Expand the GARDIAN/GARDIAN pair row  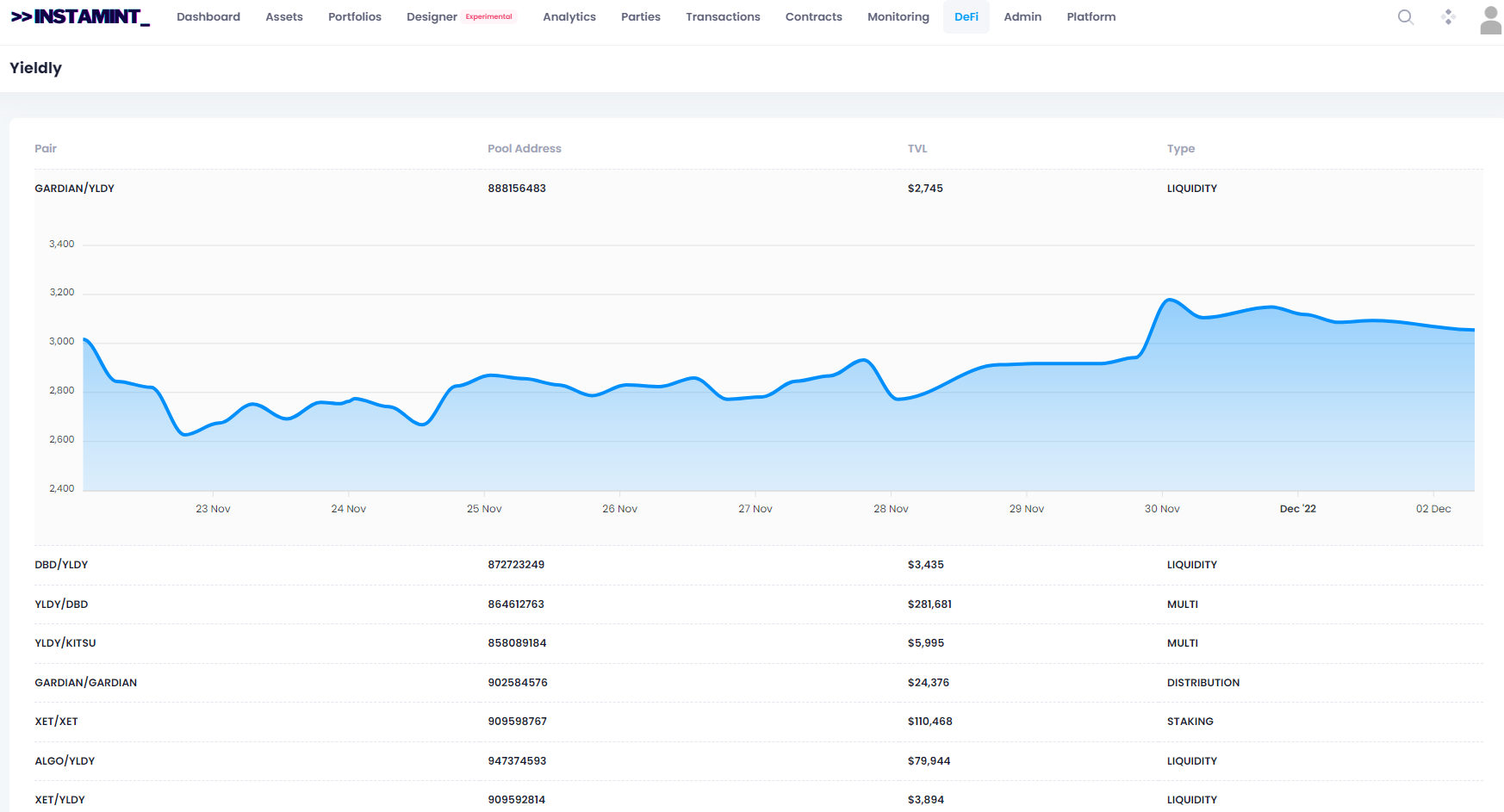(758, 683)
